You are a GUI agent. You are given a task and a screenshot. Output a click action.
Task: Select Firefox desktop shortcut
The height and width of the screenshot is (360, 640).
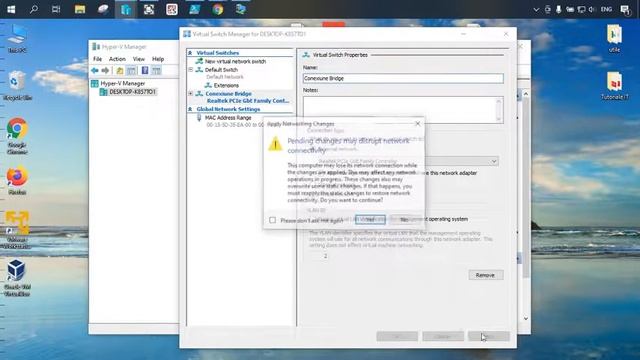pyautogui.click(x=17, y=180)
